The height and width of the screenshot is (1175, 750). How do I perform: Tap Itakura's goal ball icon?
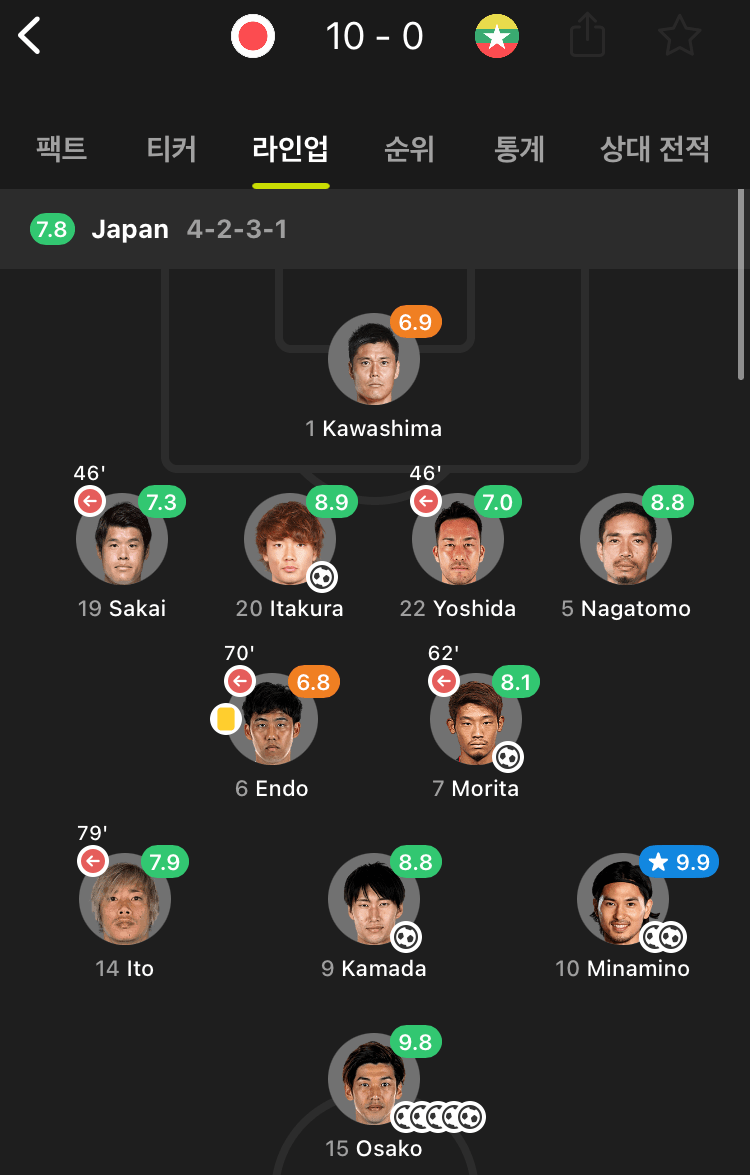point(322,578)
